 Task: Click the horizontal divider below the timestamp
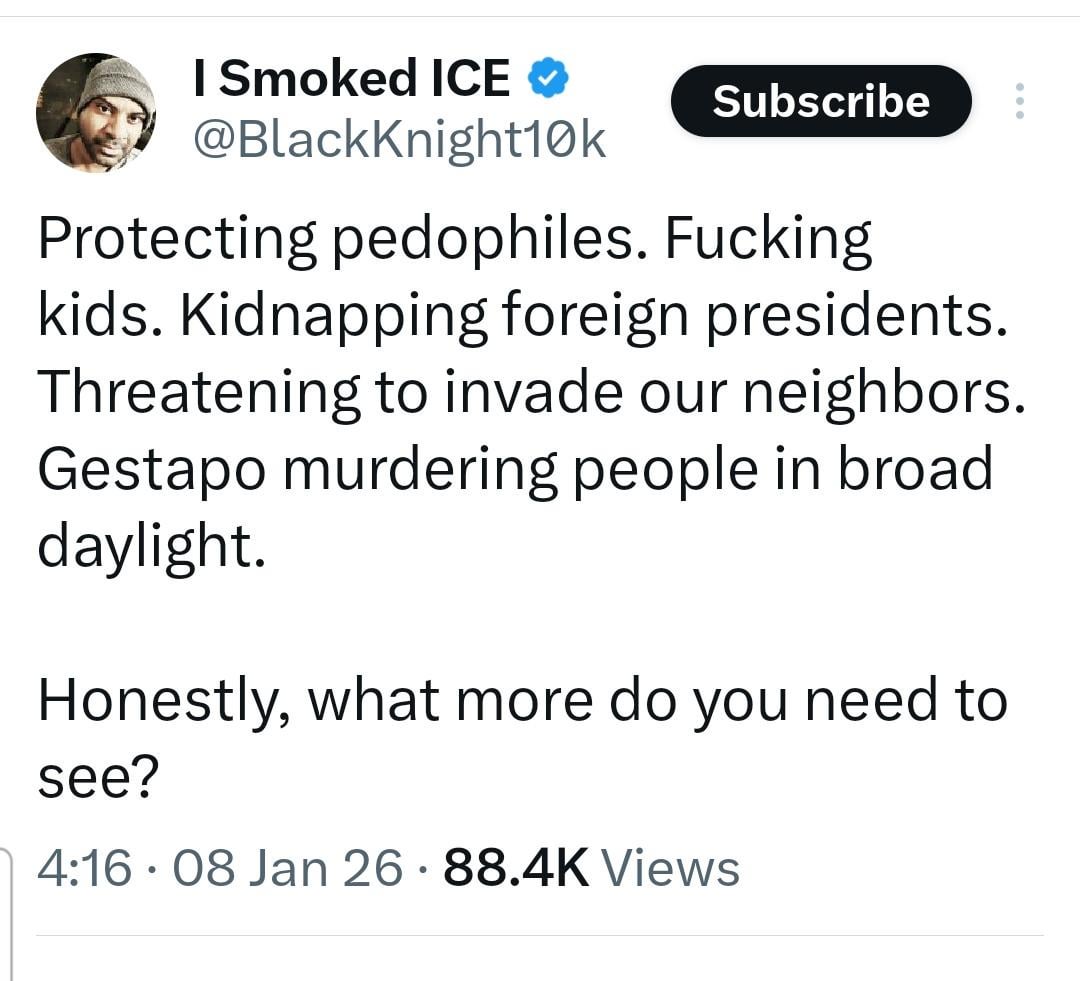coord(540,936)
